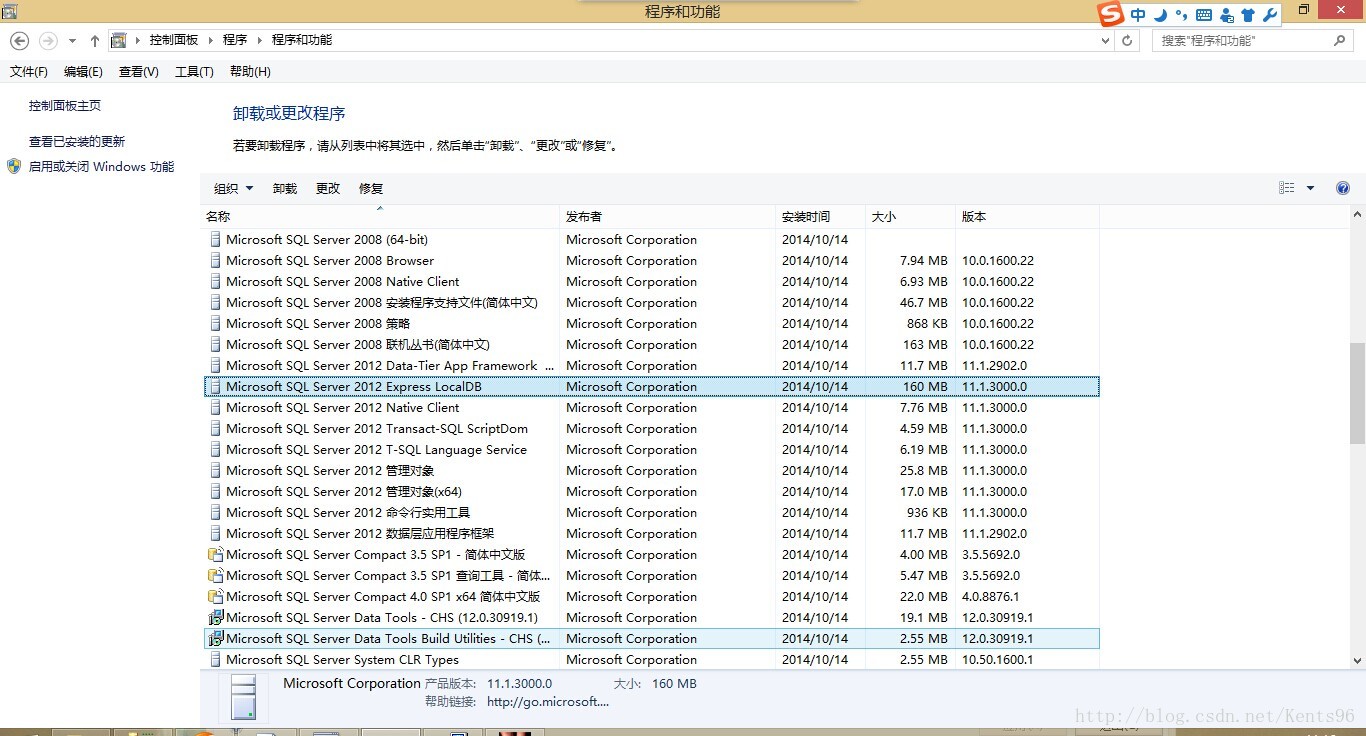This screenshot has width=1366, height=736.
Task: Open the 文件(F) menu
Action: click(x=29, y=72)
